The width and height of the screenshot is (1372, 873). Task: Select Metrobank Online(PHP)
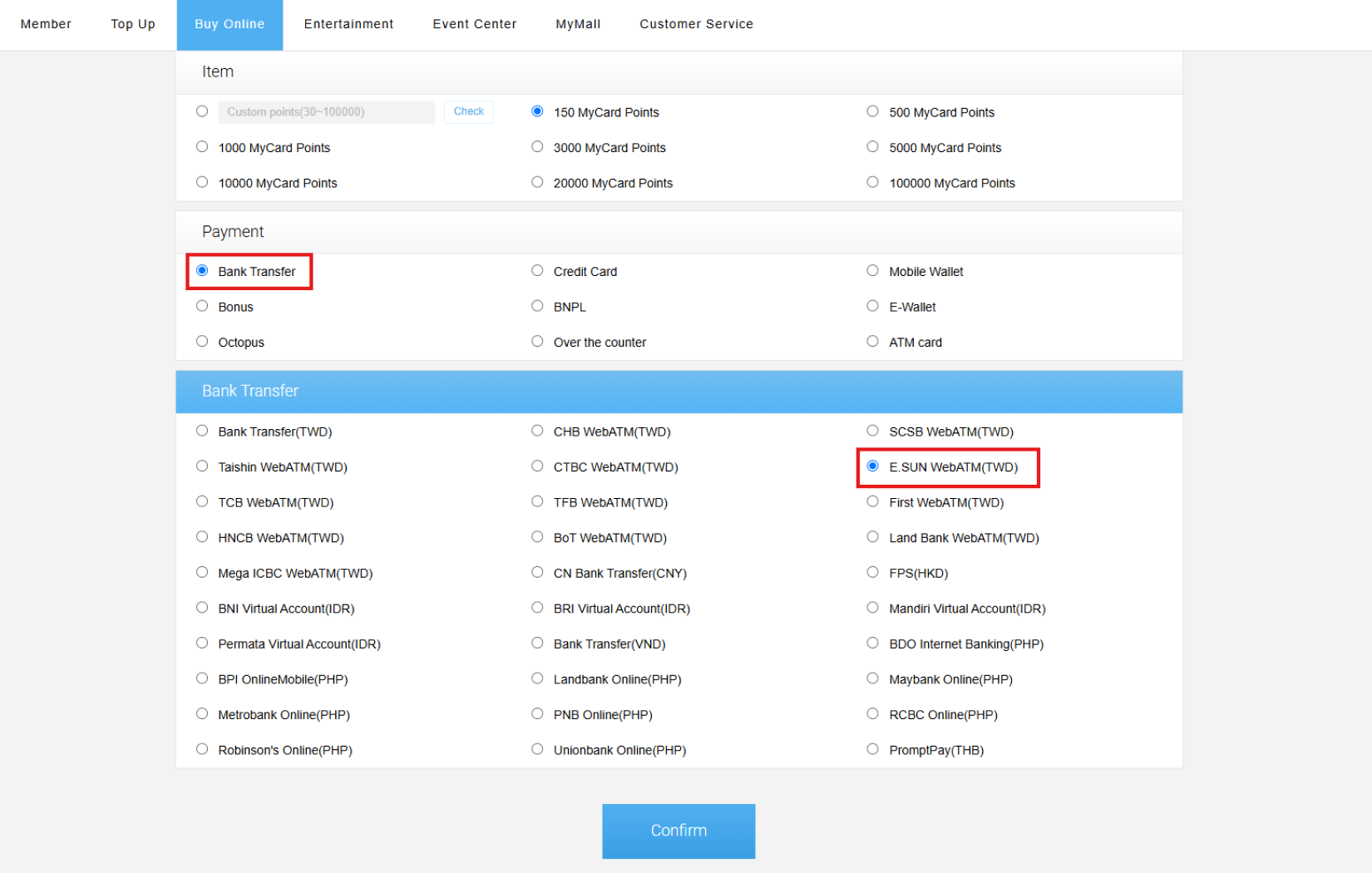coord(202,713)
